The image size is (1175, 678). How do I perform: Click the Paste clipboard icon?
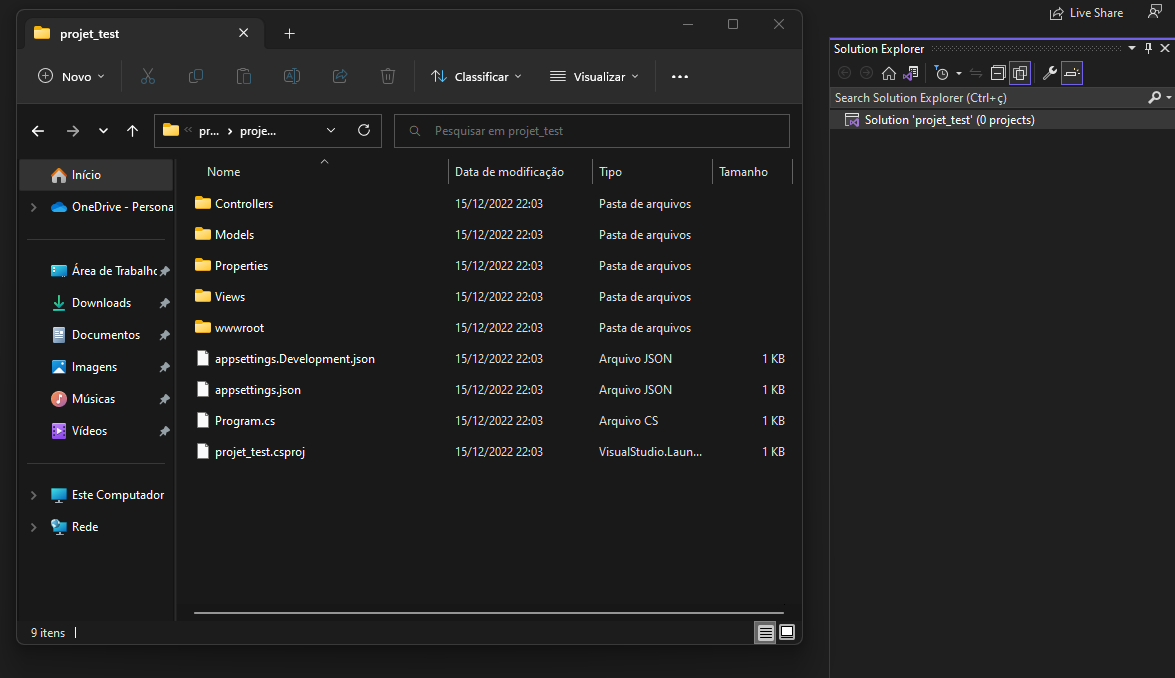click(244, 76)
